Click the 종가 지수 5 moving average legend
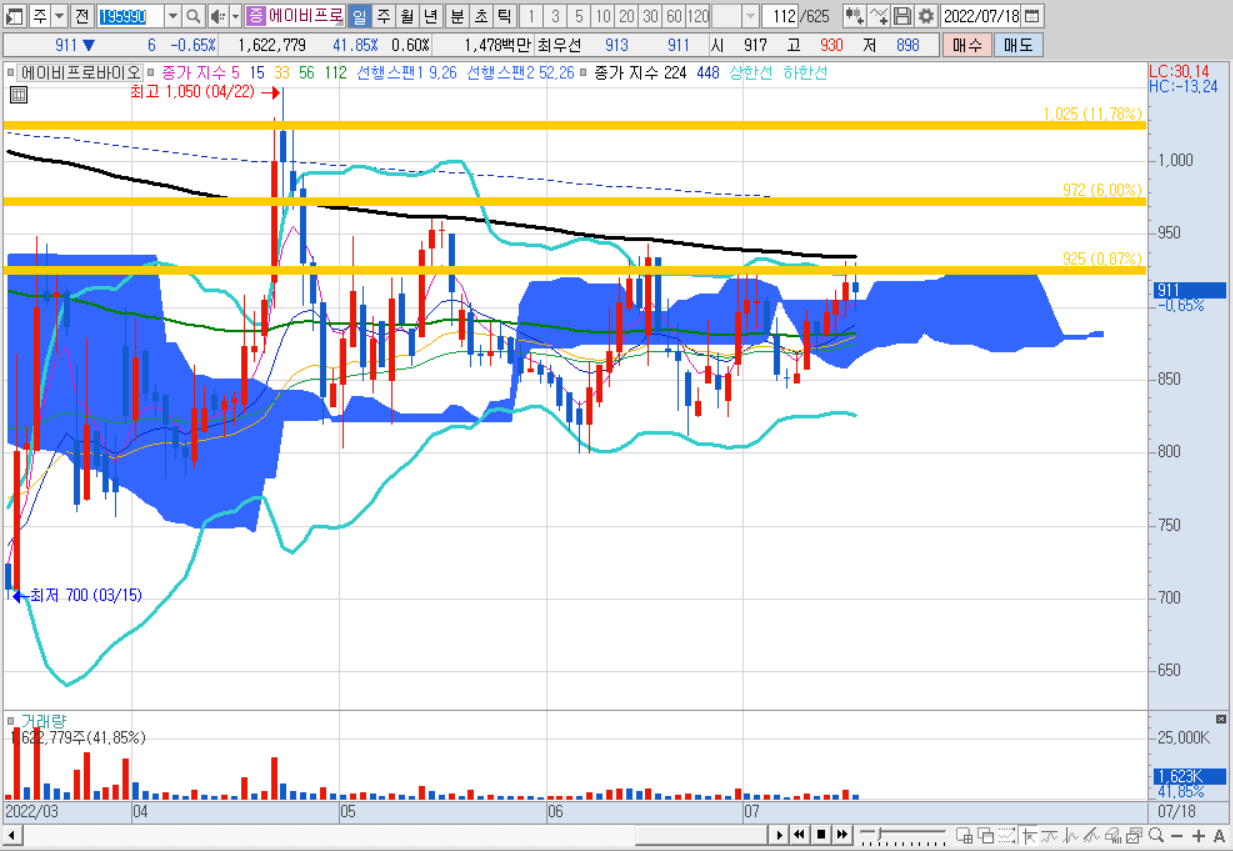 (x=201, y=73)
